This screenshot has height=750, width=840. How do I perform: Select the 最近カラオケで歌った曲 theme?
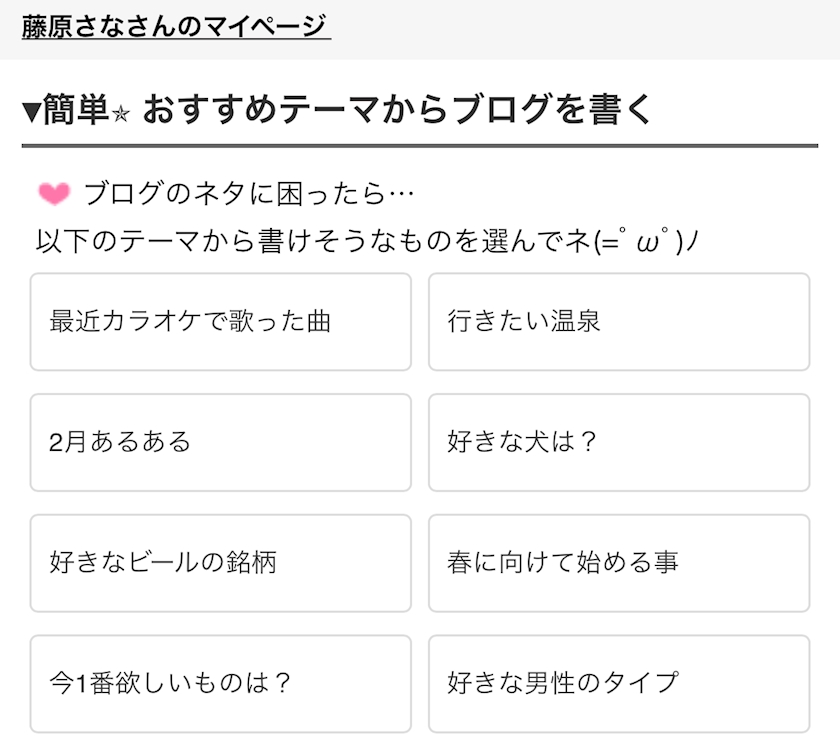(x=220, y=322)
